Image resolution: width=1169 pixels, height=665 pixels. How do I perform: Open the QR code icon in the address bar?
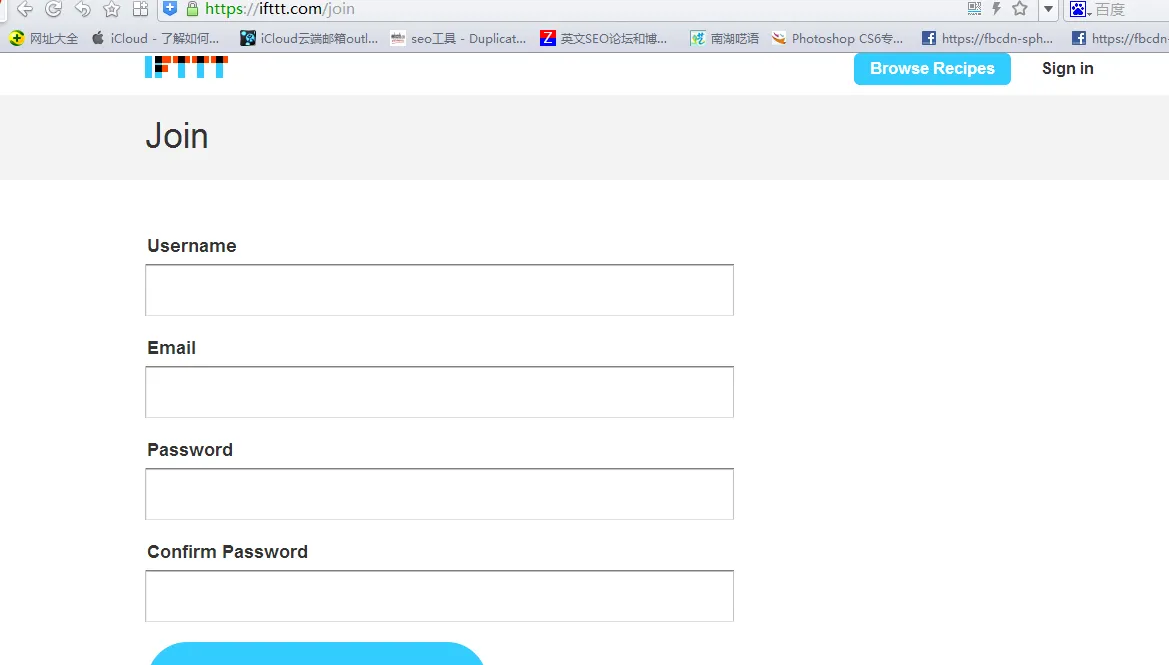tap(974, 9)
